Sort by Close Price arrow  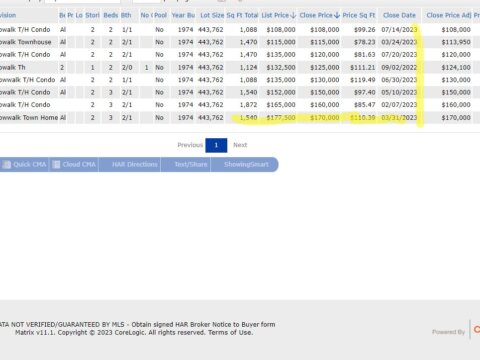pos(337,15)
